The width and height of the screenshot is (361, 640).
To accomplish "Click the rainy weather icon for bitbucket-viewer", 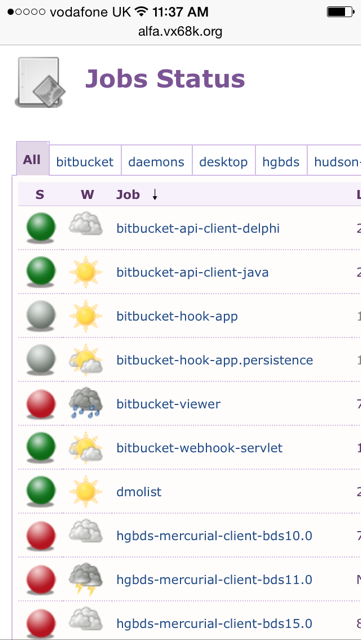I will (85, 403).
